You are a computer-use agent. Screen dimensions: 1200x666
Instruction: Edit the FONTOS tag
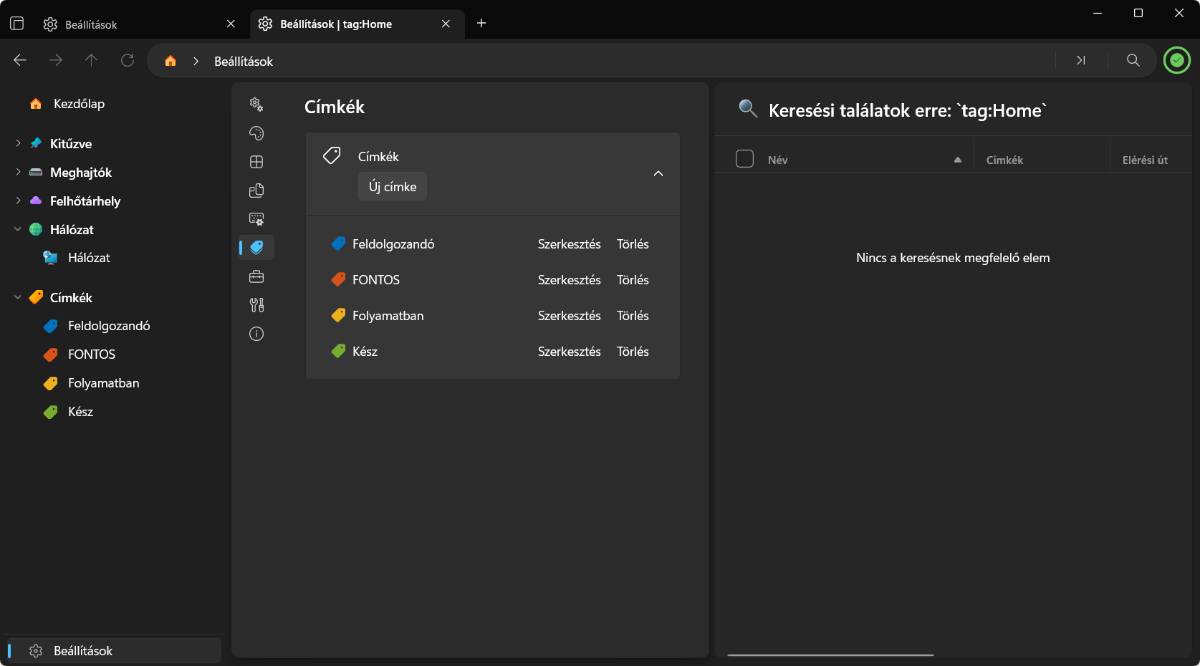click(569, 280)
